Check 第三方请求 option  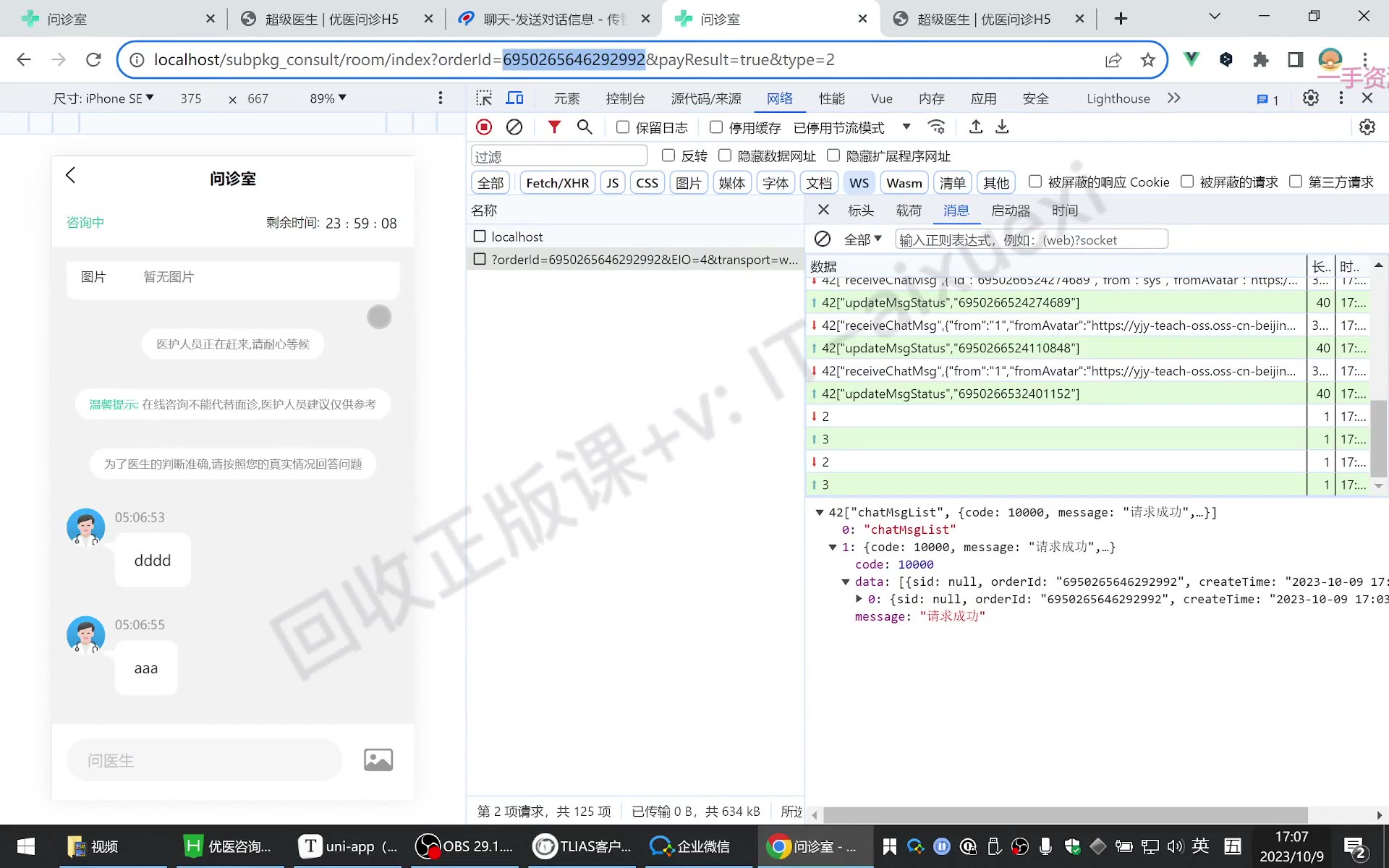click(x=1296, y=182)
